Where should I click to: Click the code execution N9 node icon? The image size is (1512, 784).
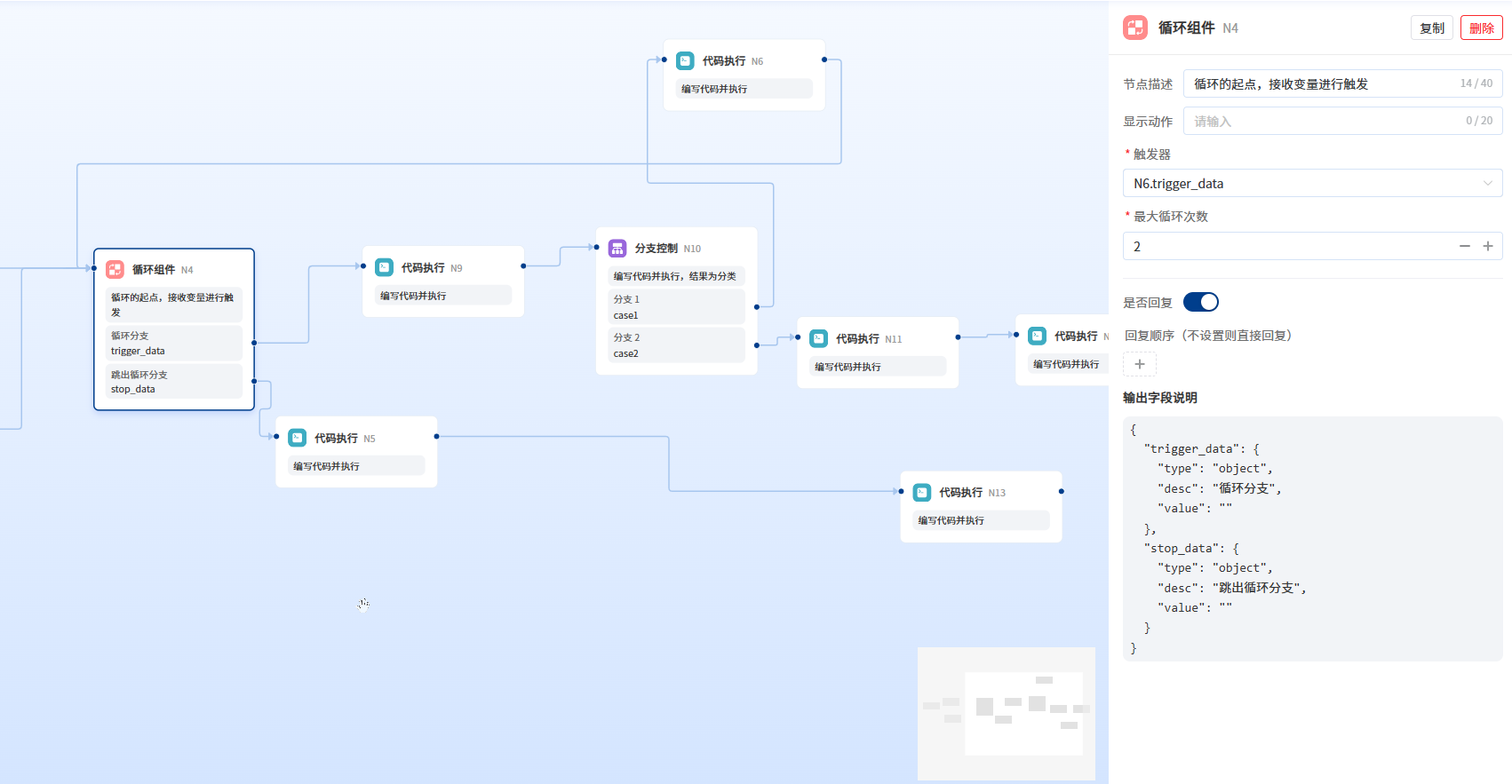point(384,267)
